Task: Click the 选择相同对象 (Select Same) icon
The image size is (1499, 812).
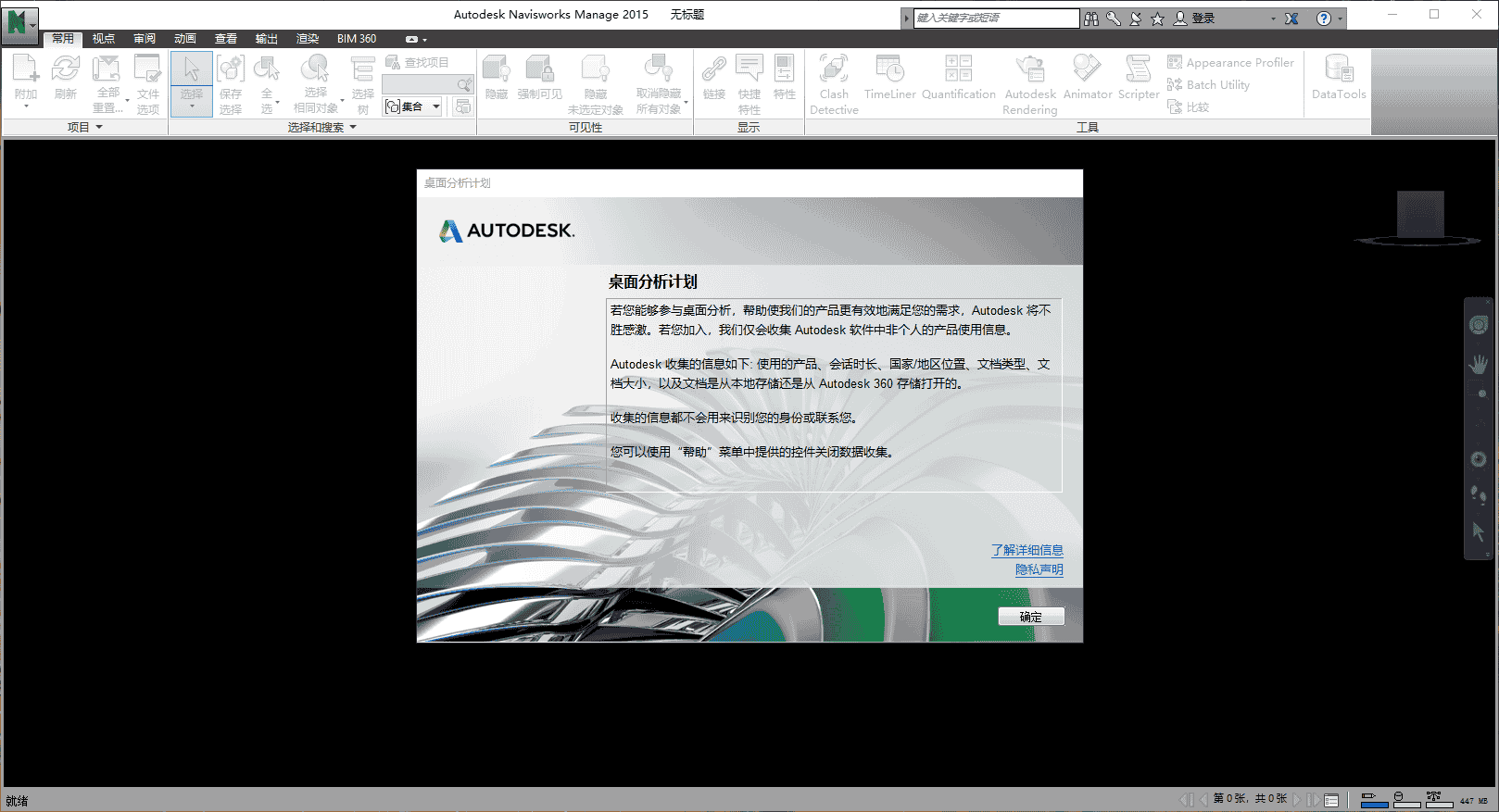Action: click(x=315, y=69)
